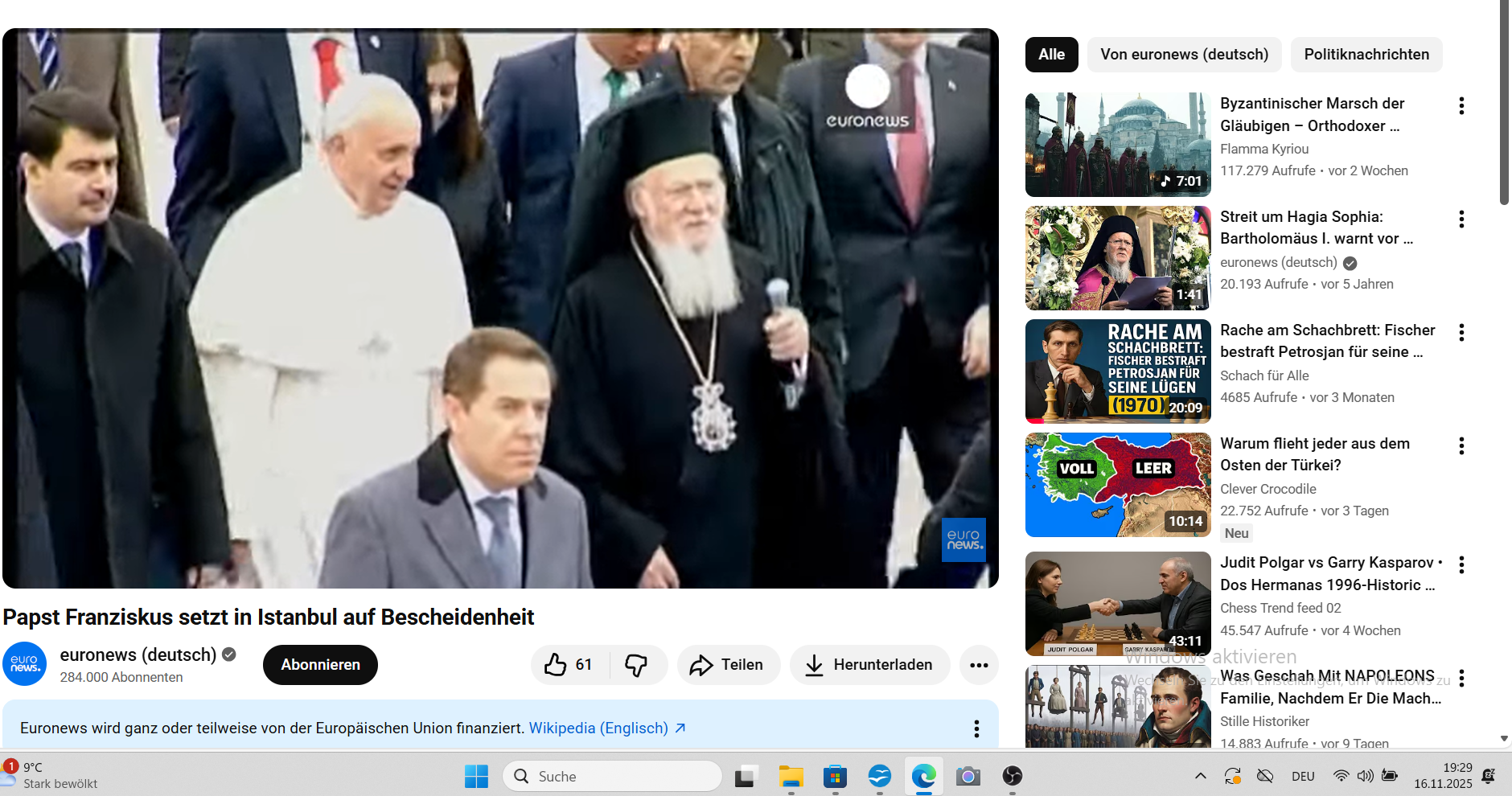The width and height of the screenshot is (1512, 796).
Task: Show hidden system tray icons
Action: tap(1200, 776)
